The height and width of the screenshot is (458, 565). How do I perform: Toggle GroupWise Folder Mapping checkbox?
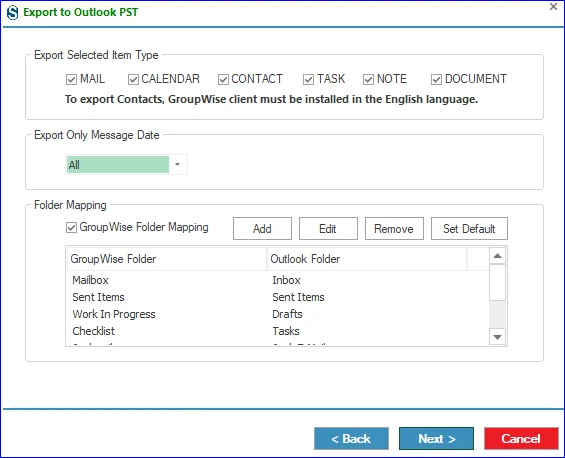pyautogui.click(x=71, y=227)
